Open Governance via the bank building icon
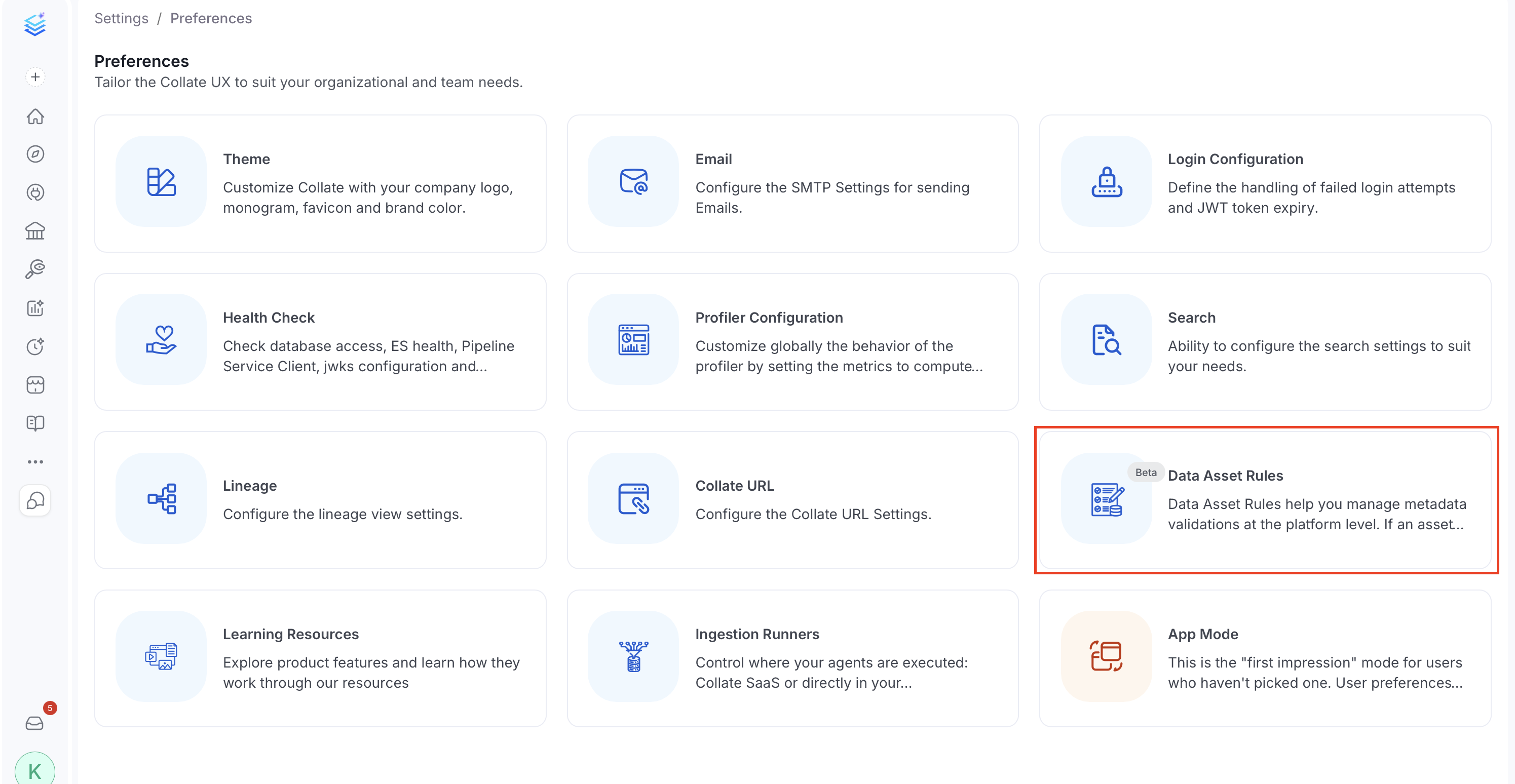 [x=35, y=231]
